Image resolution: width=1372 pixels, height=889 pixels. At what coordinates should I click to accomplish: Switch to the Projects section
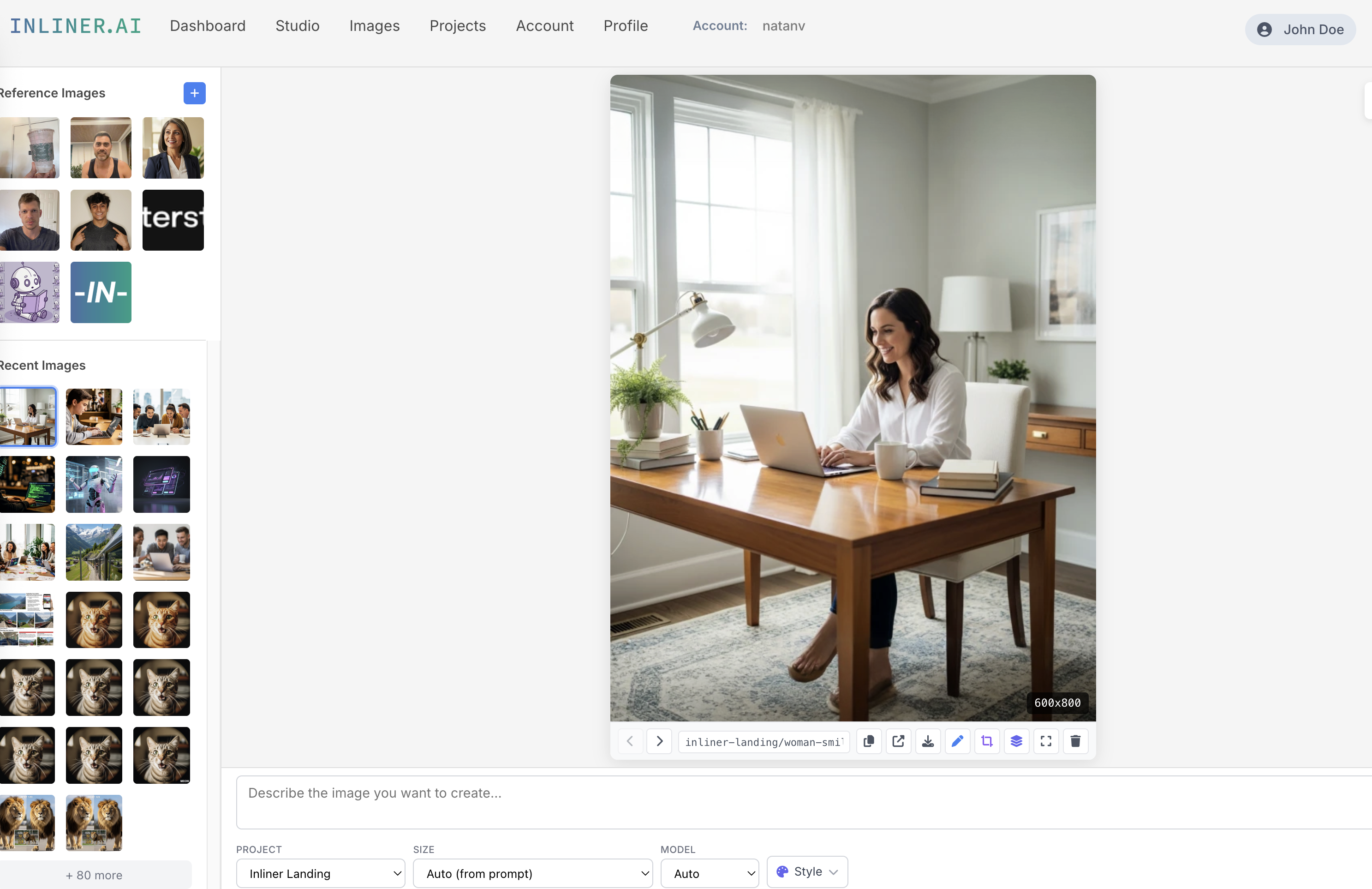457,25
